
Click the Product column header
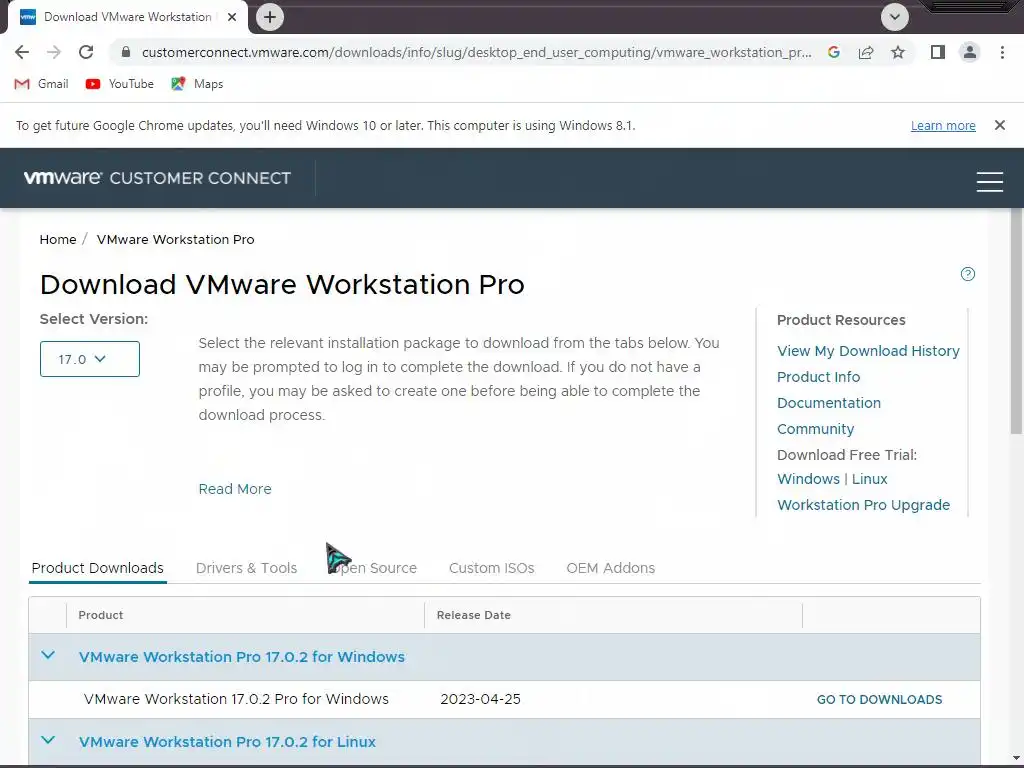(x=101, y=615)
